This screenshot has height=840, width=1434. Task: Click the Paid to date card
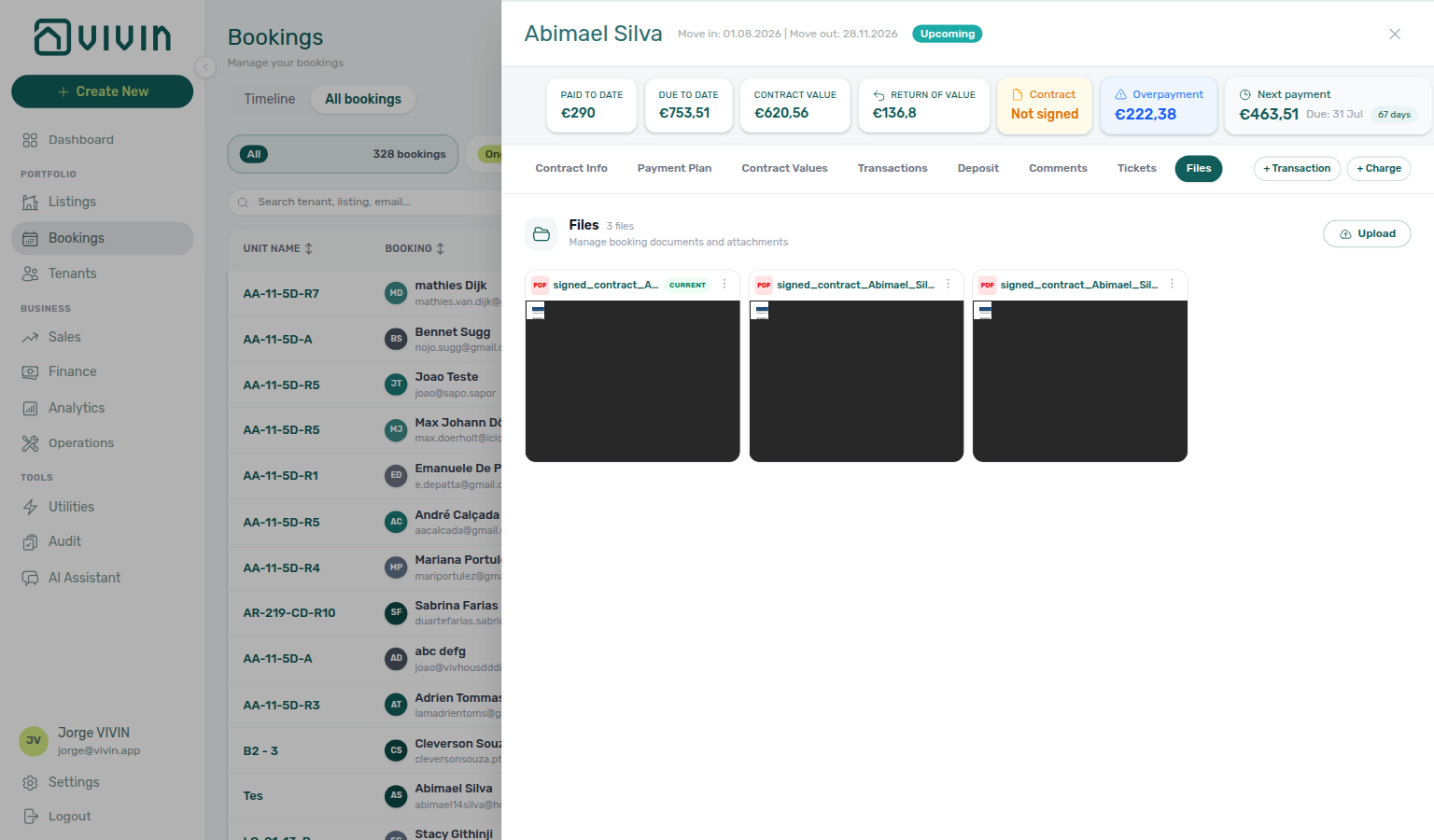click(592, 105)
